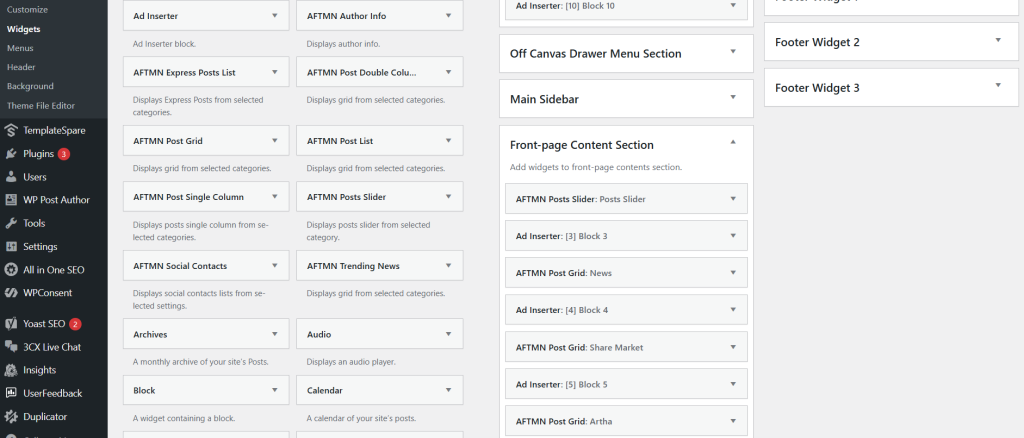
Task: Click the Settings icon in the sidebar
Action: click(x=11, y=246)
